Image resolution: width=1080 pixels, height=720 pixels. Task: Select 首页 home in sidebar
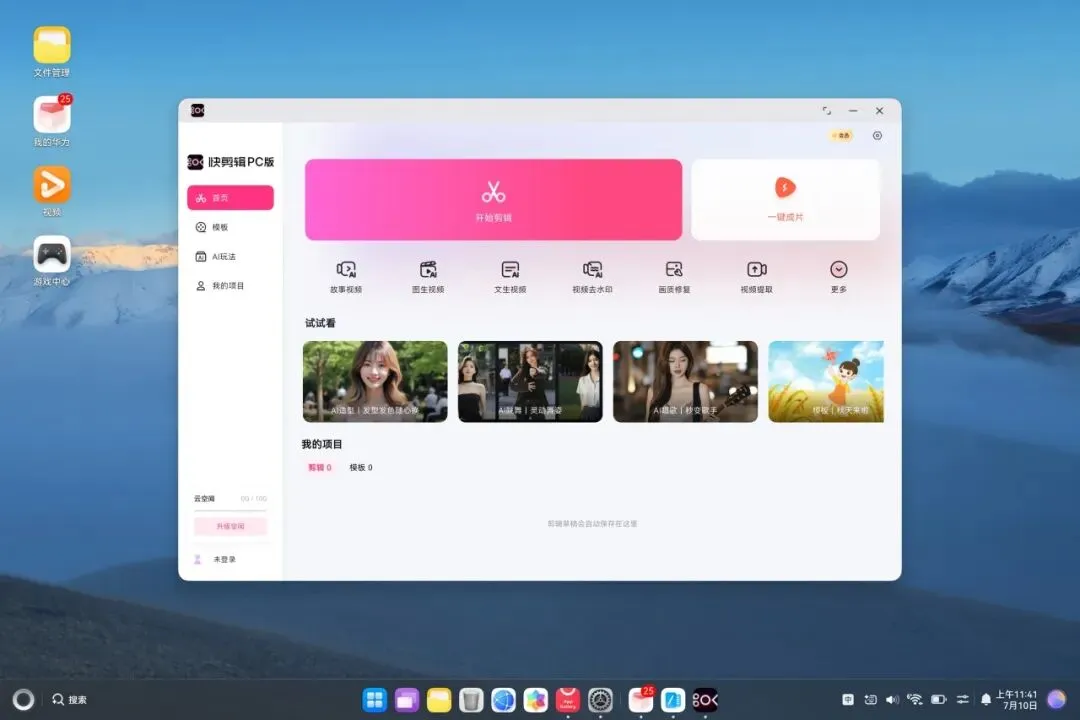[x=230, y=198]
